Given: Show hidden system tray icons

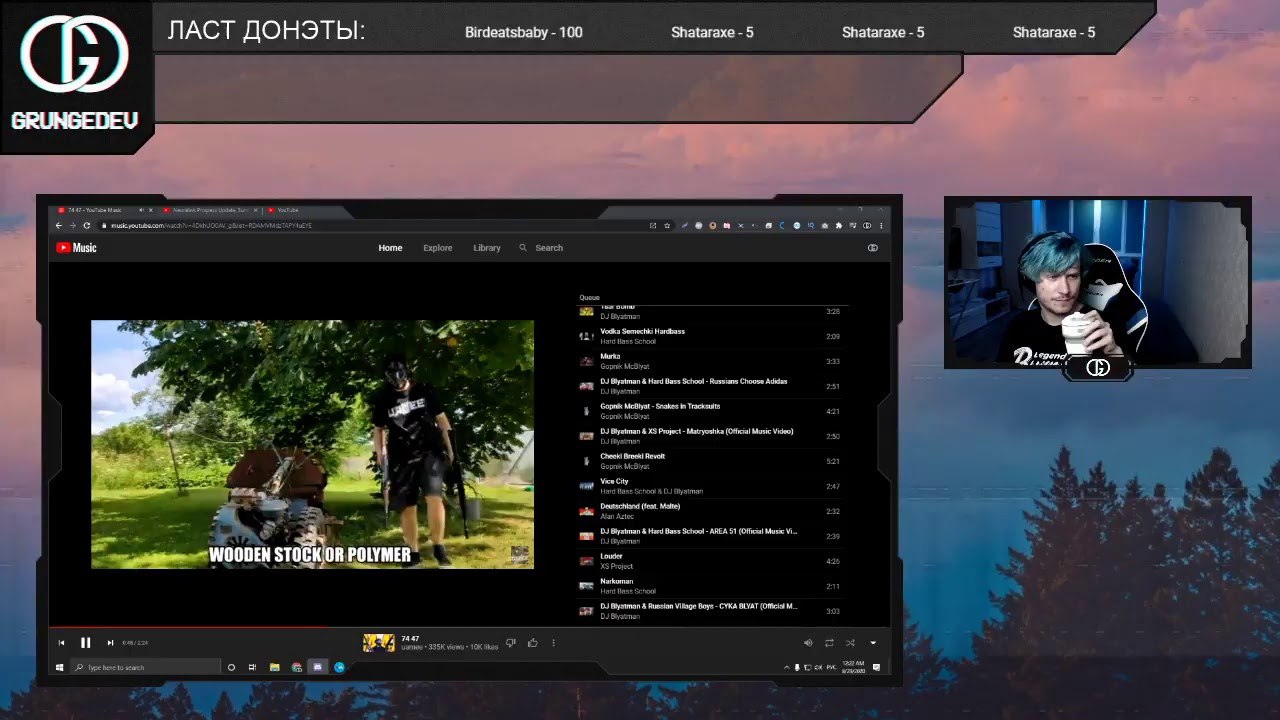Looking at the screenshot, I should [786, 667].
